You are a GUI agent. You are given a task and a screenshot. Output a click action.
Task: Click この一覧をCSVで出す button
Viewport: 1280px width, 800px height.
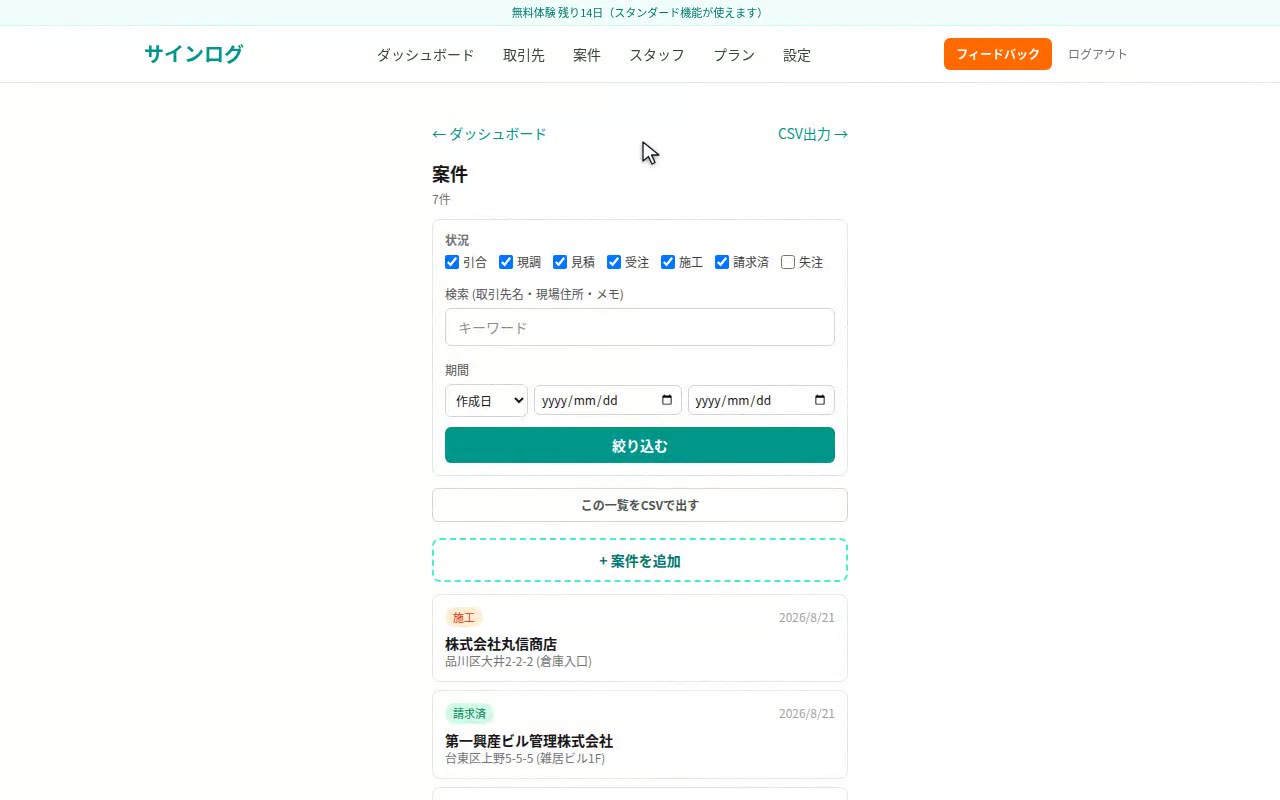(640, 505)
